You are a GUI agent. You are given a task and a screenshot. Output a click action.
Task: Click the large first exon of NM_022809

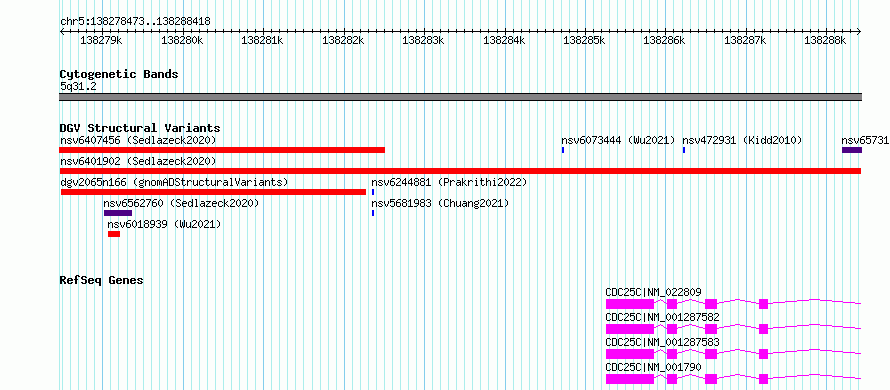(x=629, y=304)
